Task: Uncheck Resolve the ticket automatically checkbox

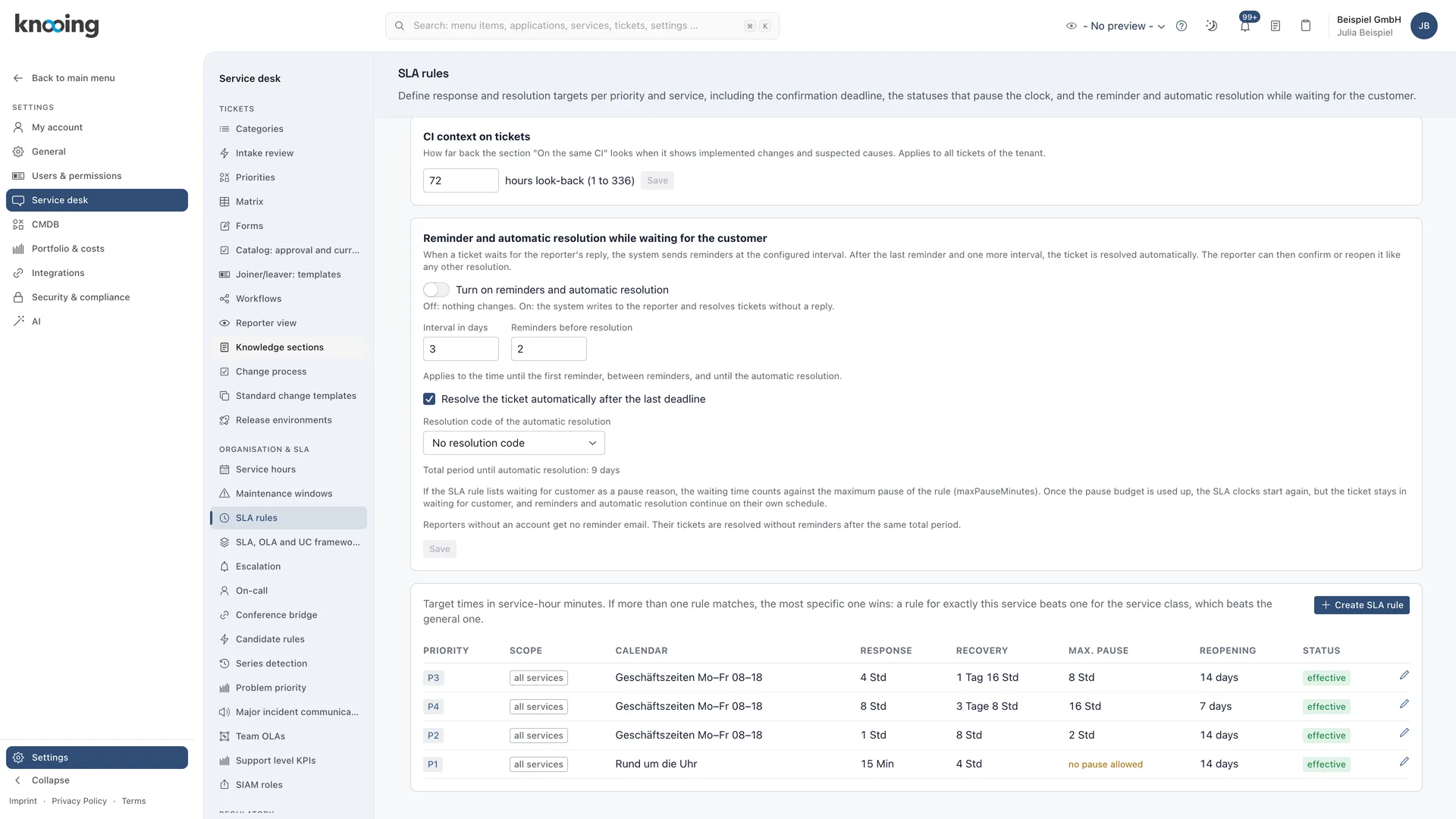Action: tap(429, 399)
